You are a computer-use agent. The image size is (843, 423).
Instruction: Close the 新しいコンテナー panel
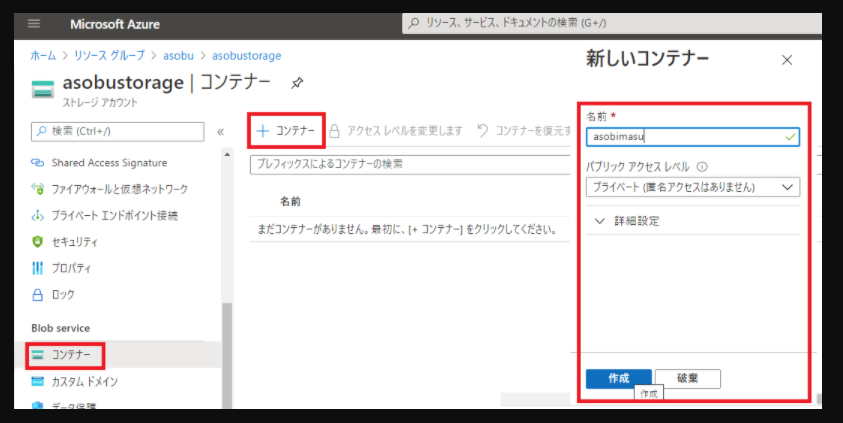[787, 60]
